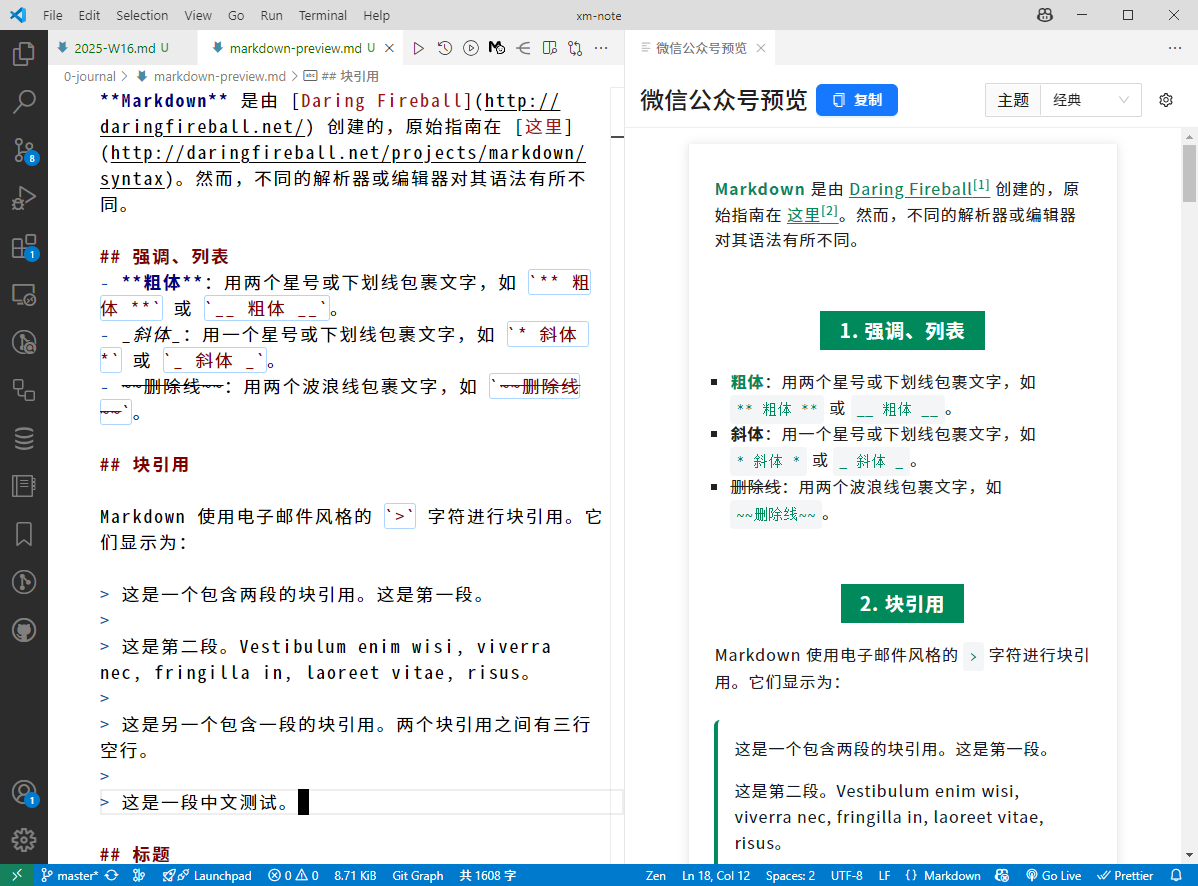The image size is (1198, 886).
Task: Open the WeChat preview settings gear
Action: (1166, 100)
